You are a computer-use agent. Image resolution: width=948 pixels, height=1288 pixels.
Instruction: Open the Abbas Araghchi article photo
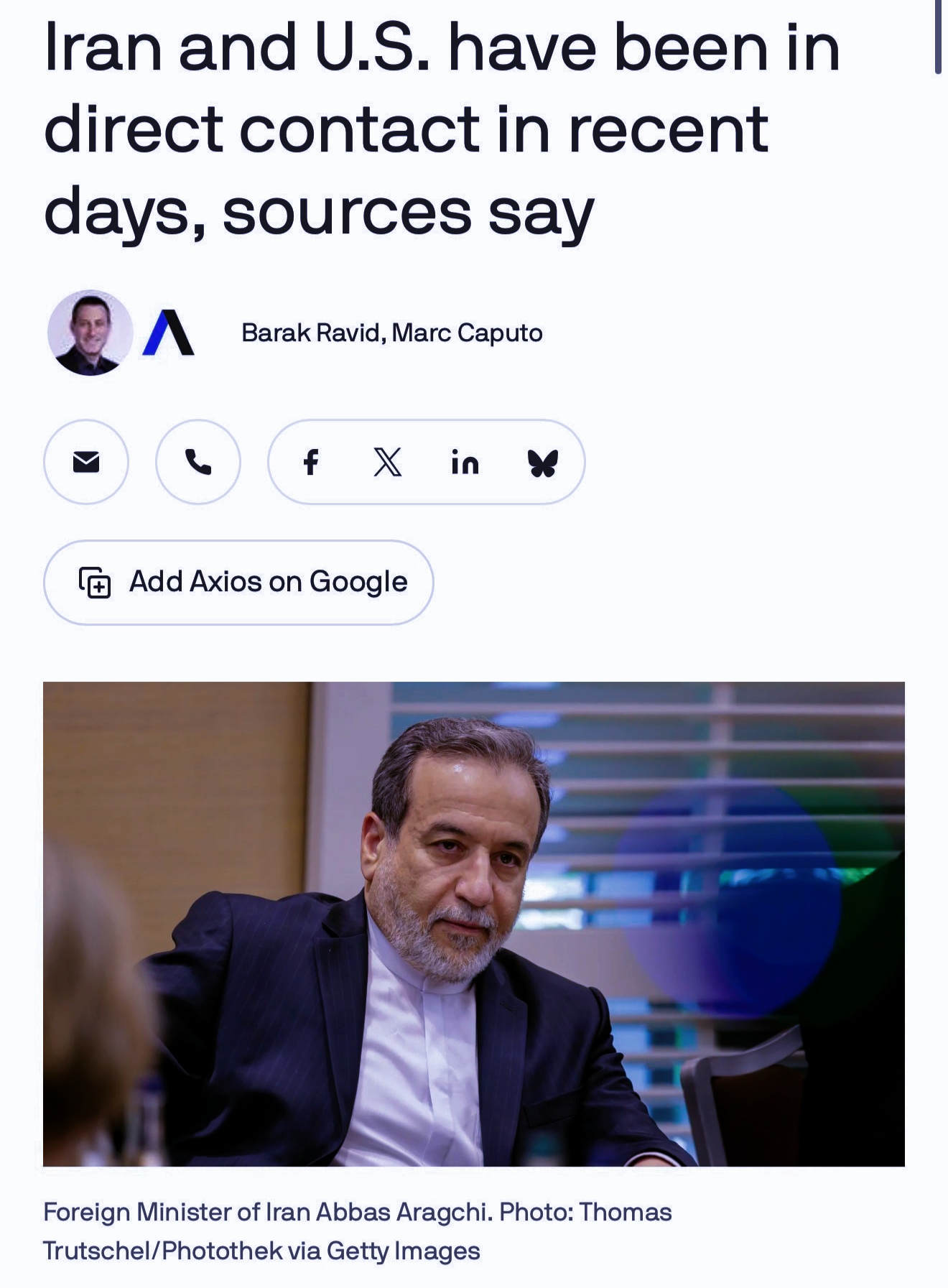(x=474, y=924)
